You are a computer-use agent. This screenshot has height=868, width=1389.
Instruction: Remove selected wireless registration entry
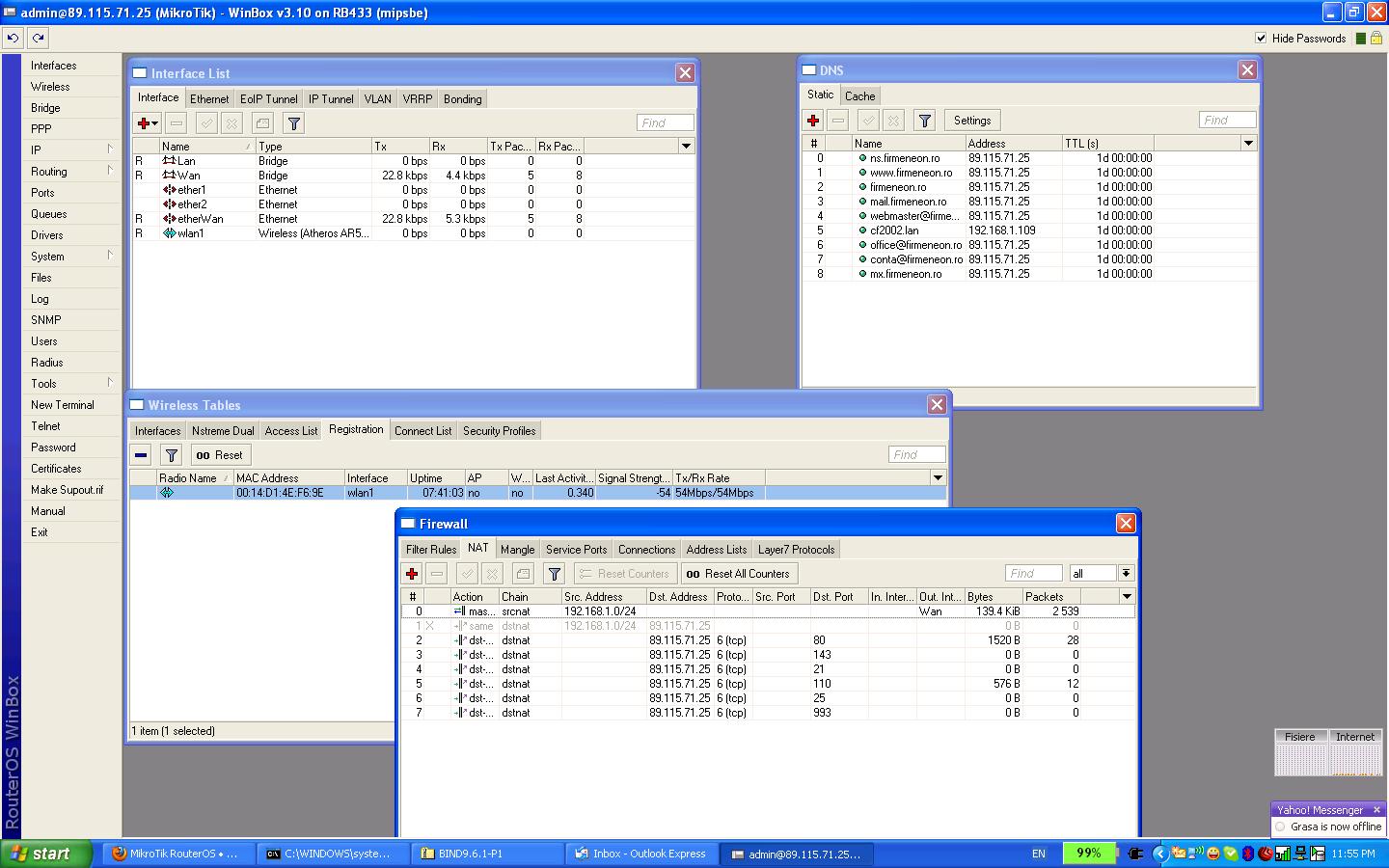coord(142,455)
